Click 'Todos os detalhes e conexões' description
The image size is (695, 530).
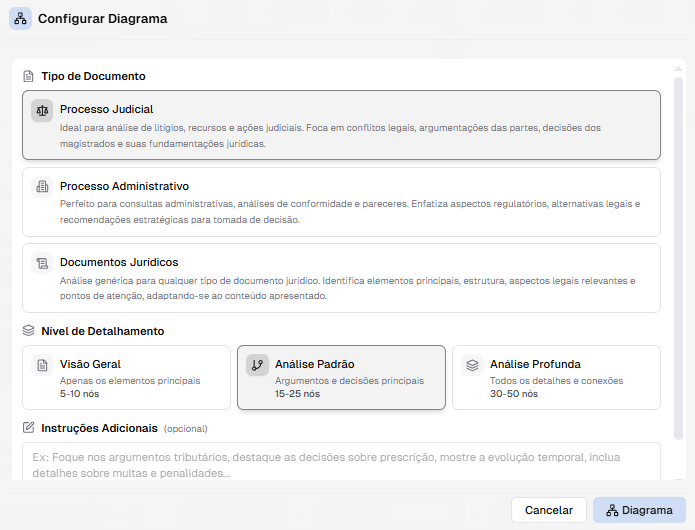[x=557, y=381]
